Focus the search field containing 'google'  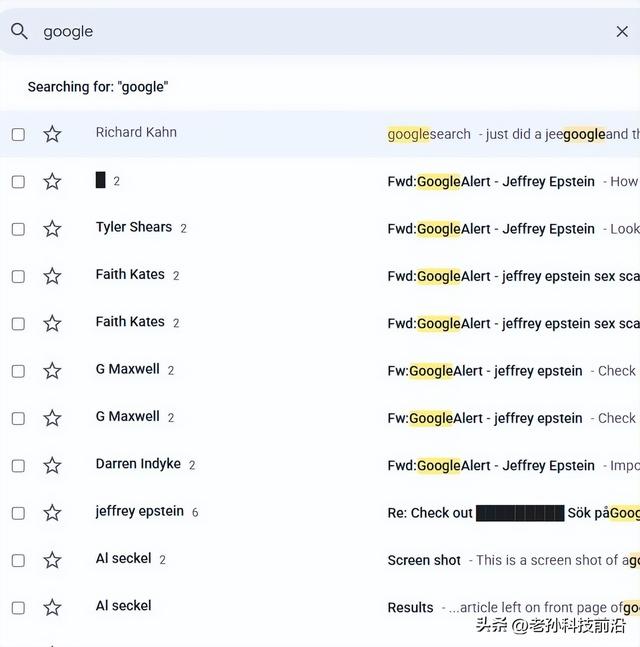pyautogui.click(x=320, y=31)
